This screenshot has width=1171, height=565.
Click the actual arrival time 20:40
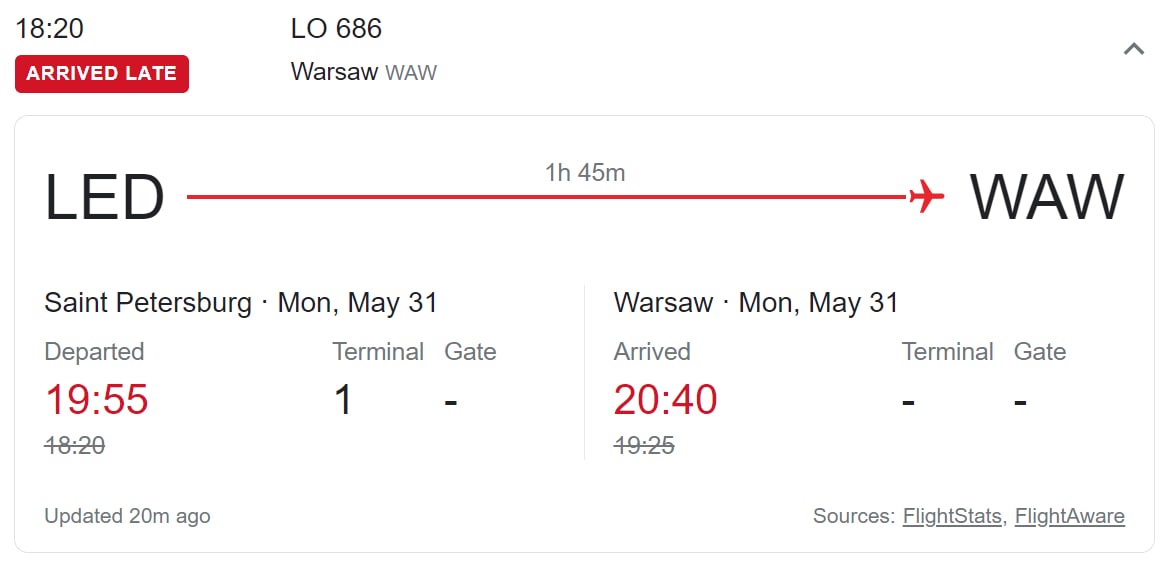coord(665,400)
